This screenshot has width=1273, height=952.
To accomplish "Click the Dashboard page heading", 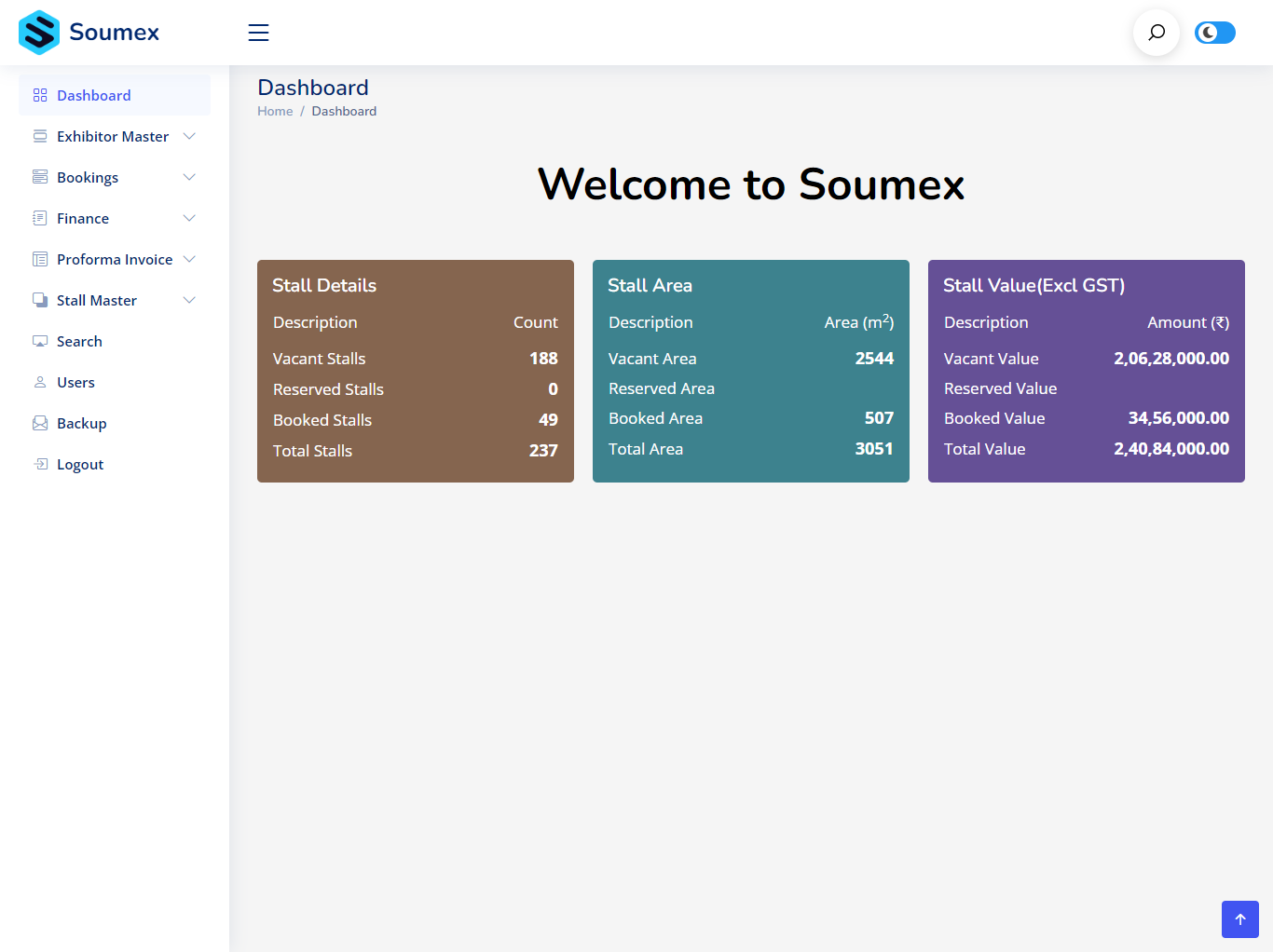I will click(x=313, y=88).
